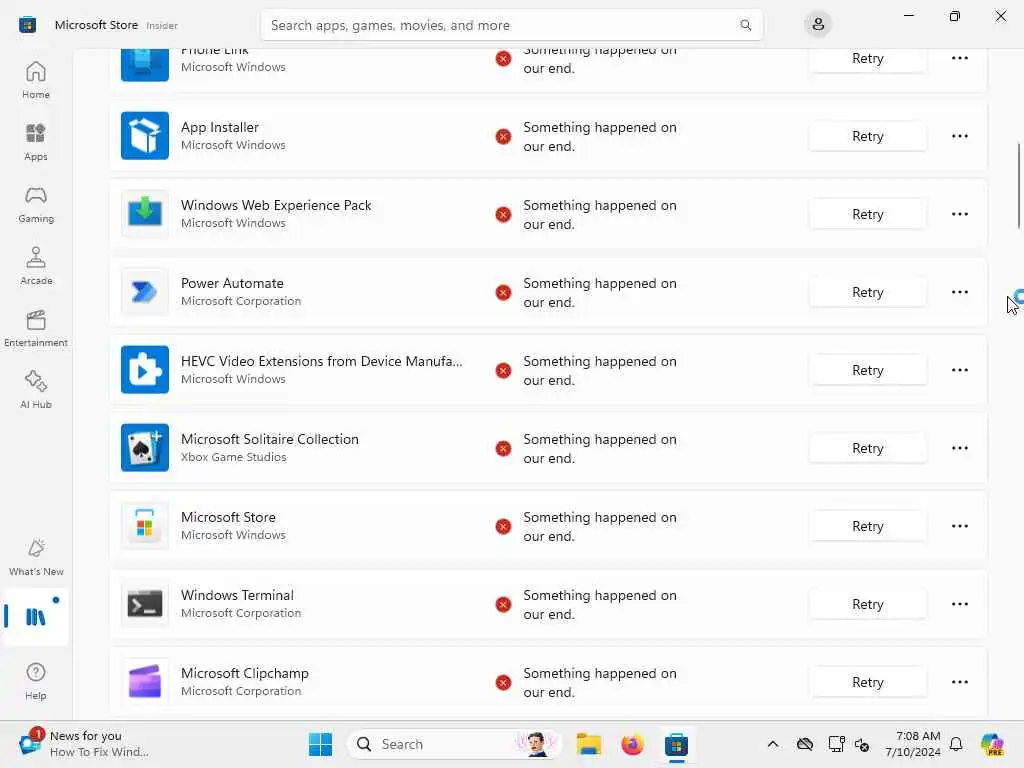Click the Microsoft Store logo in title bar

pos(27,25)
